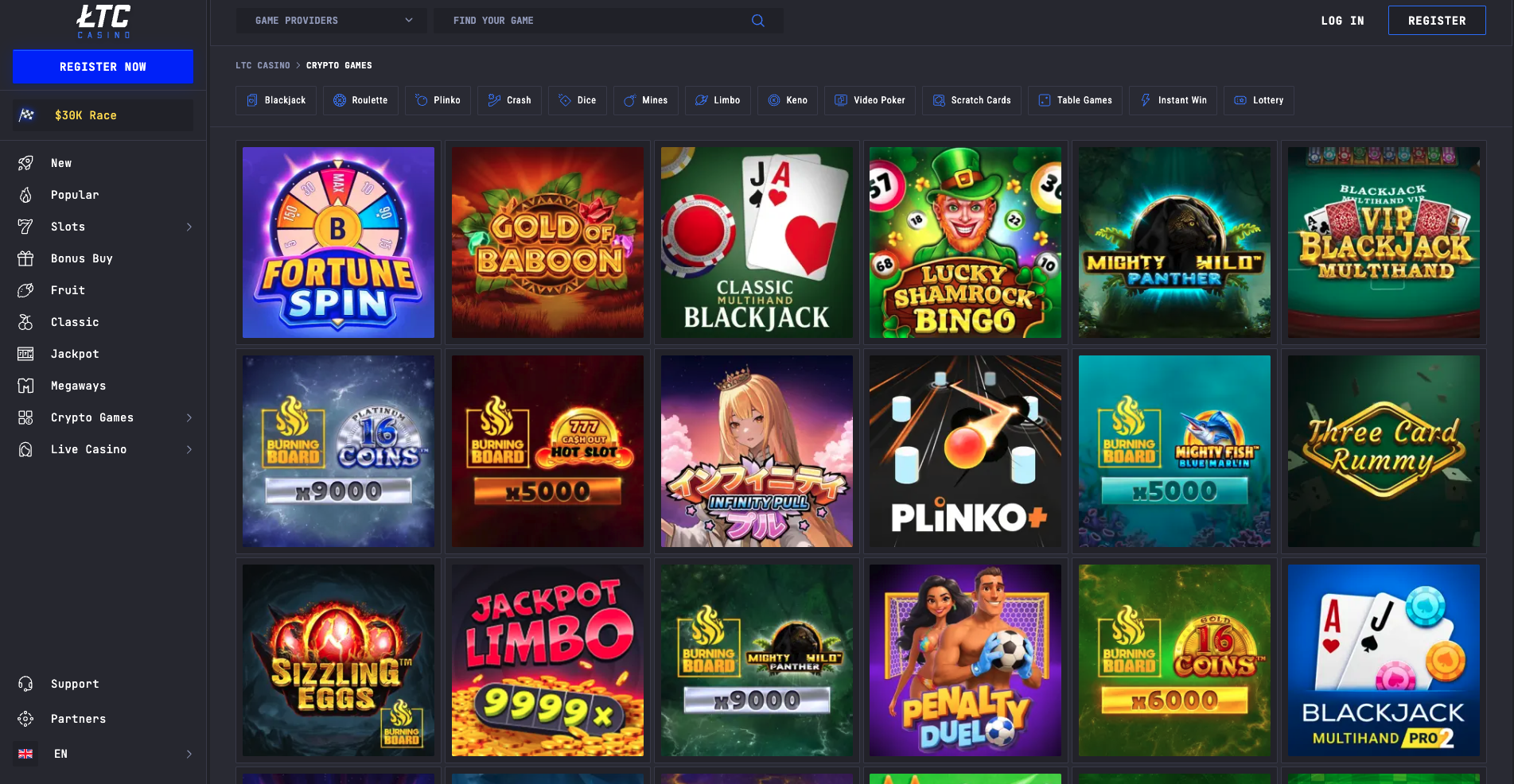Open the Jackpot Limbo game thumbnail
The image size is (1514, 784).
click(x=548, y=660)
